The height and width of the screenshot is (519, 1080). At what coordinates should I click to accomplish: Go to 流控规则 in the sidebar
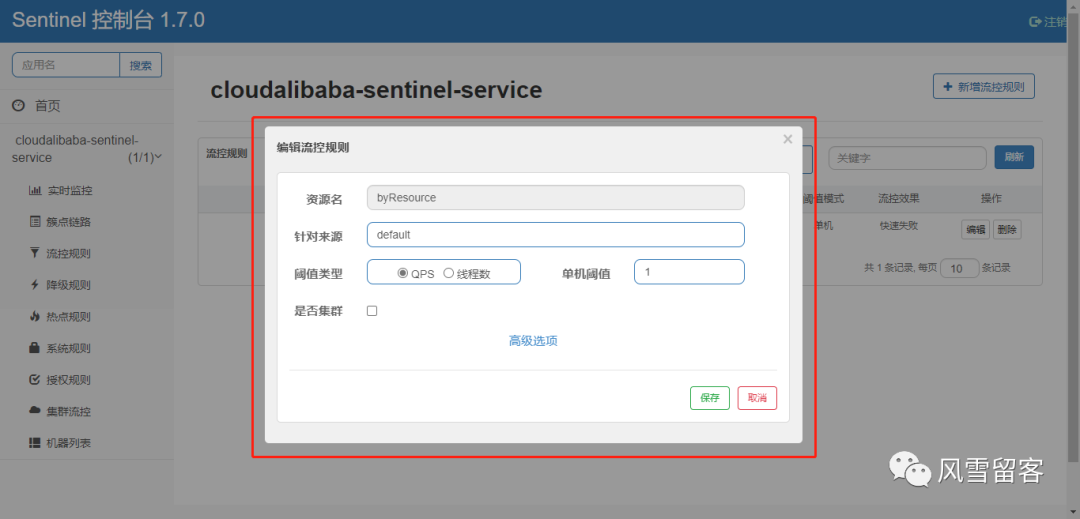coord(68,254)
